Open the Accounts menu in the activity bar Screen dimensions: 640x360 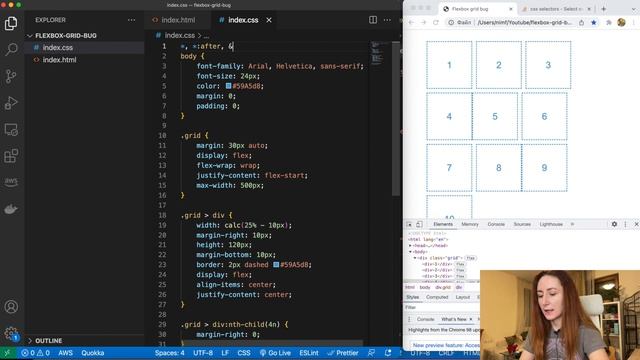[x=11, y=307]
